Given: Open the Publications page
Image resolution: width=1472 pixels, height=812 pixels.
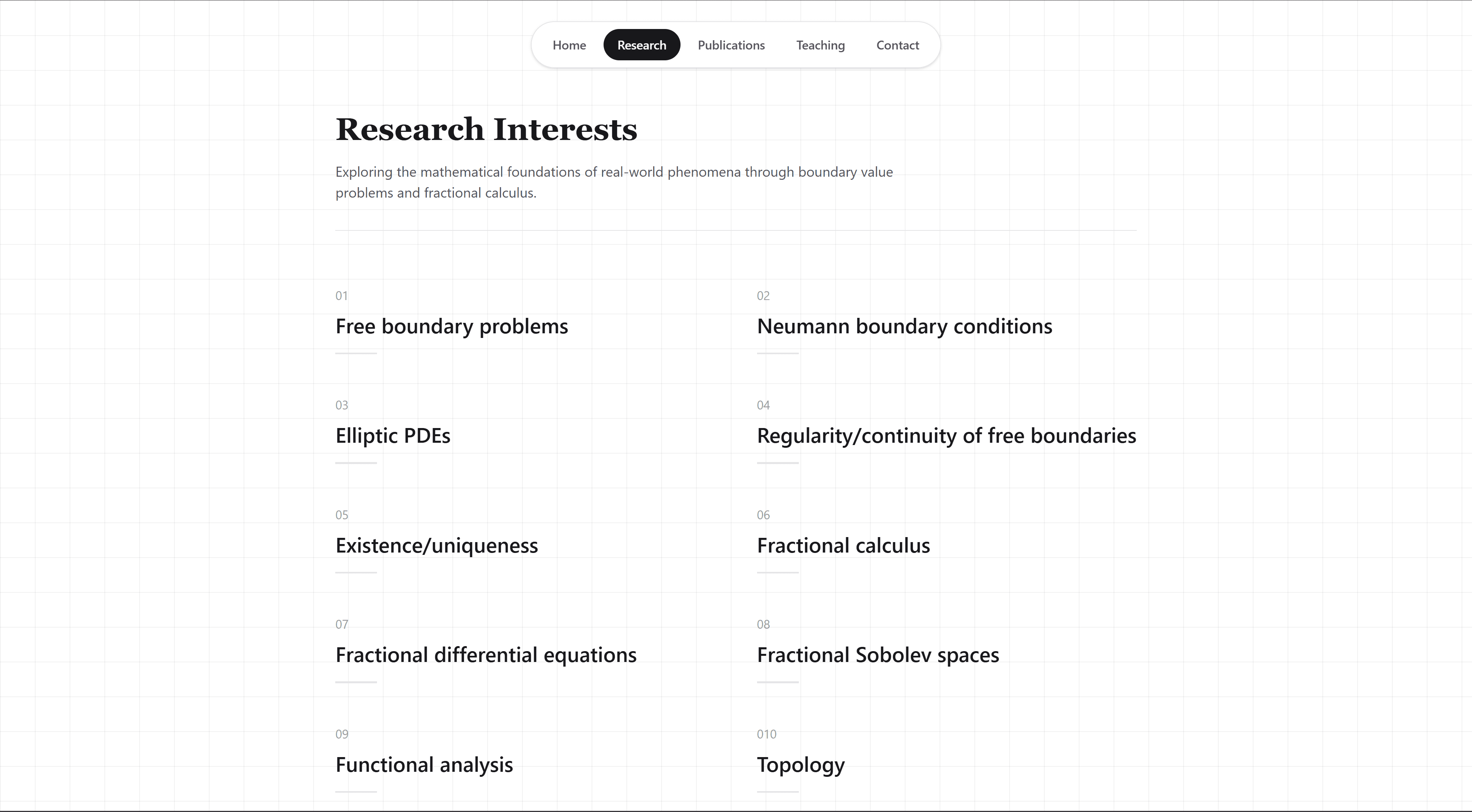Looking at the screenshot, I should pyautogui.click(x=731, y=45).
